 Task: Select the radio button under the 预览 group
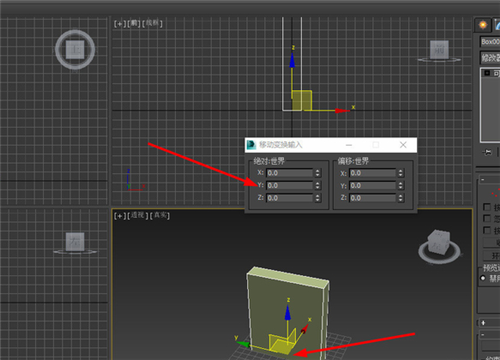483,278
